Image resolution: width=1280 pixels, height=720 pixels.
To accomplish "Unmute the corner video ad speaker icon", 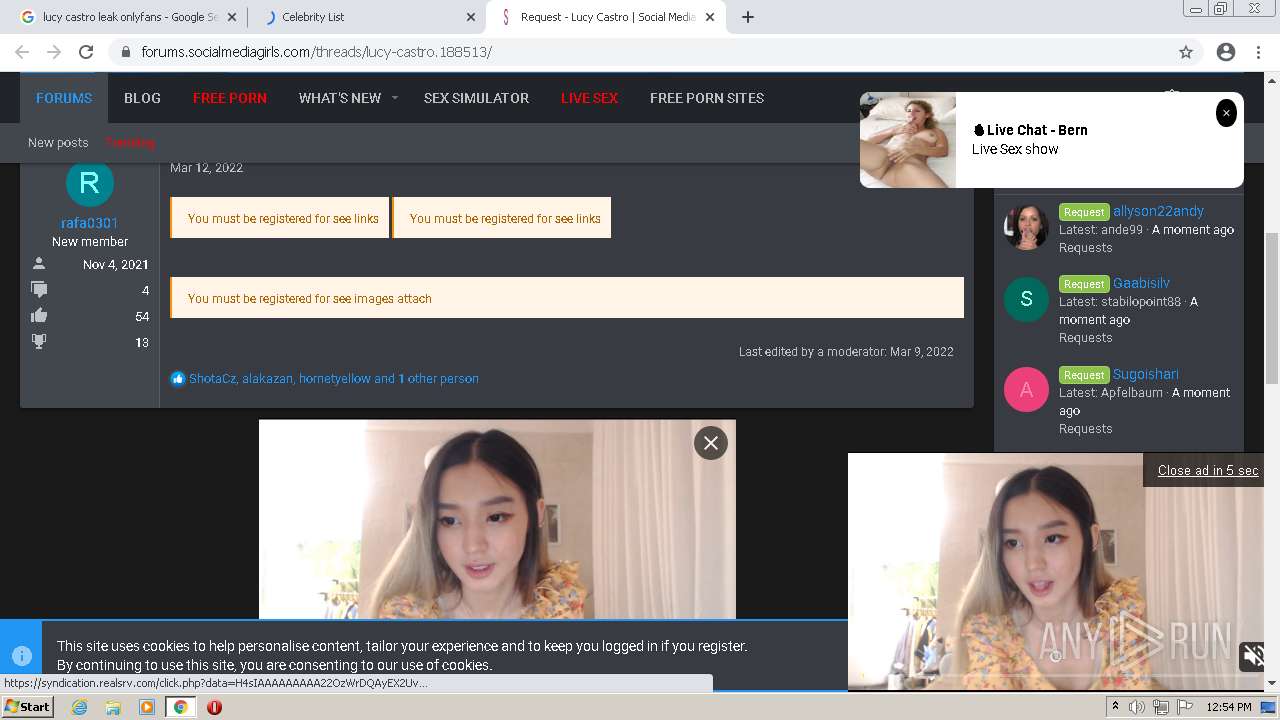I will click(1253, 655).
